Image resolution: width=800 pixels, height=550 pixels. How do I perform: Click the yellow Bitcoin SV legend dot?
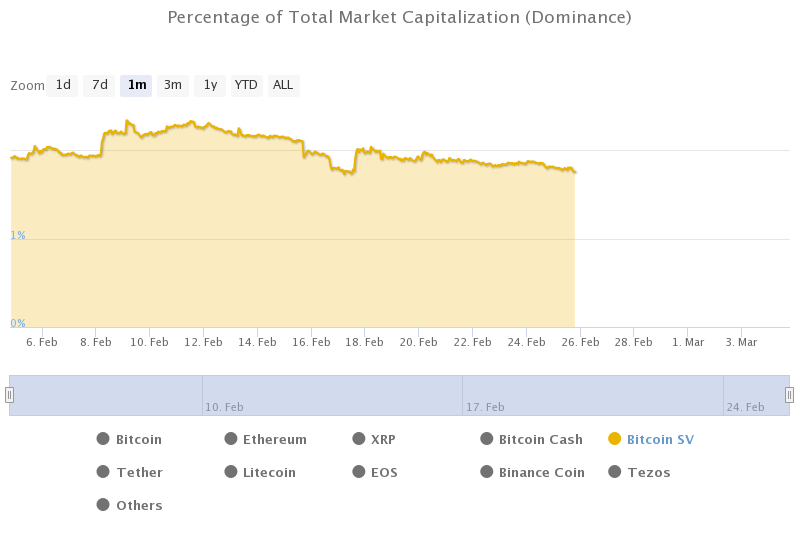[615, 439]
